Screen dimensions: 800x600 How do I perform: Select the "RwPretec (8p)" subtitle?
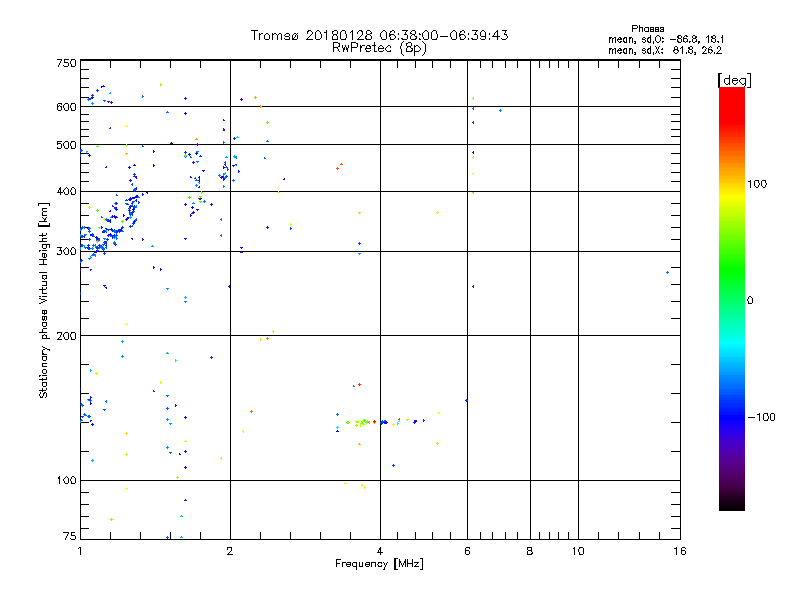pyautogui.click(x=379, y=48)
